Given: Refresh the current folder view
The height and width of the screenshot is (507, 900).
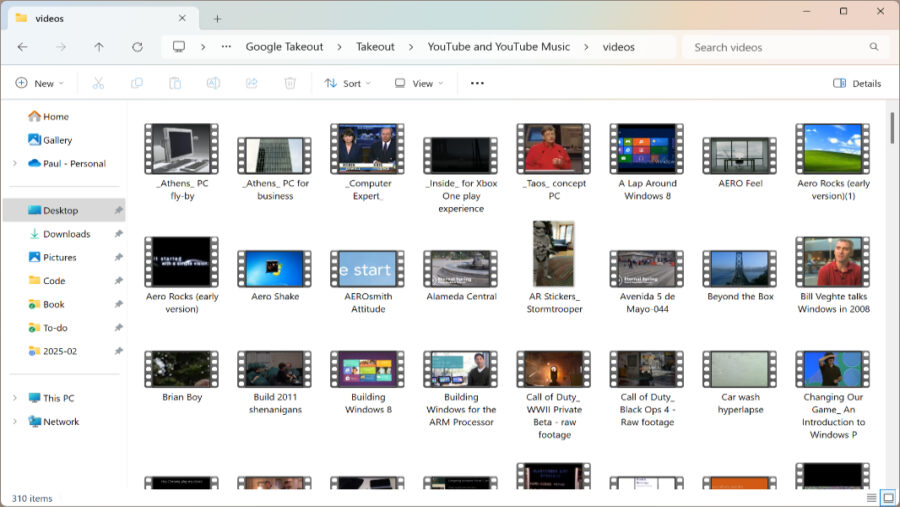Looking at the screenshot, I should pos(137,47).
